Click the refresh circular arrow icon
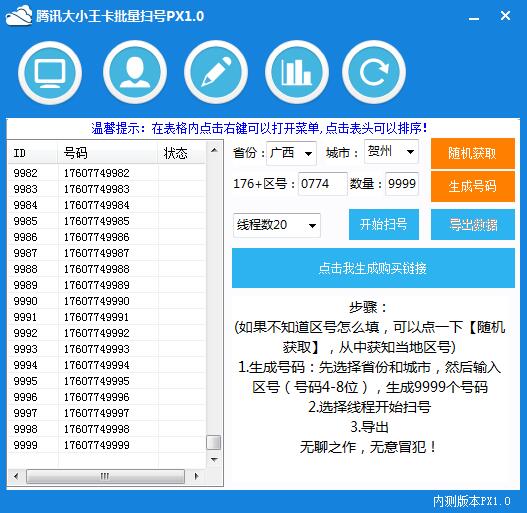The image size is (527, 513). [x=374, y=72]
